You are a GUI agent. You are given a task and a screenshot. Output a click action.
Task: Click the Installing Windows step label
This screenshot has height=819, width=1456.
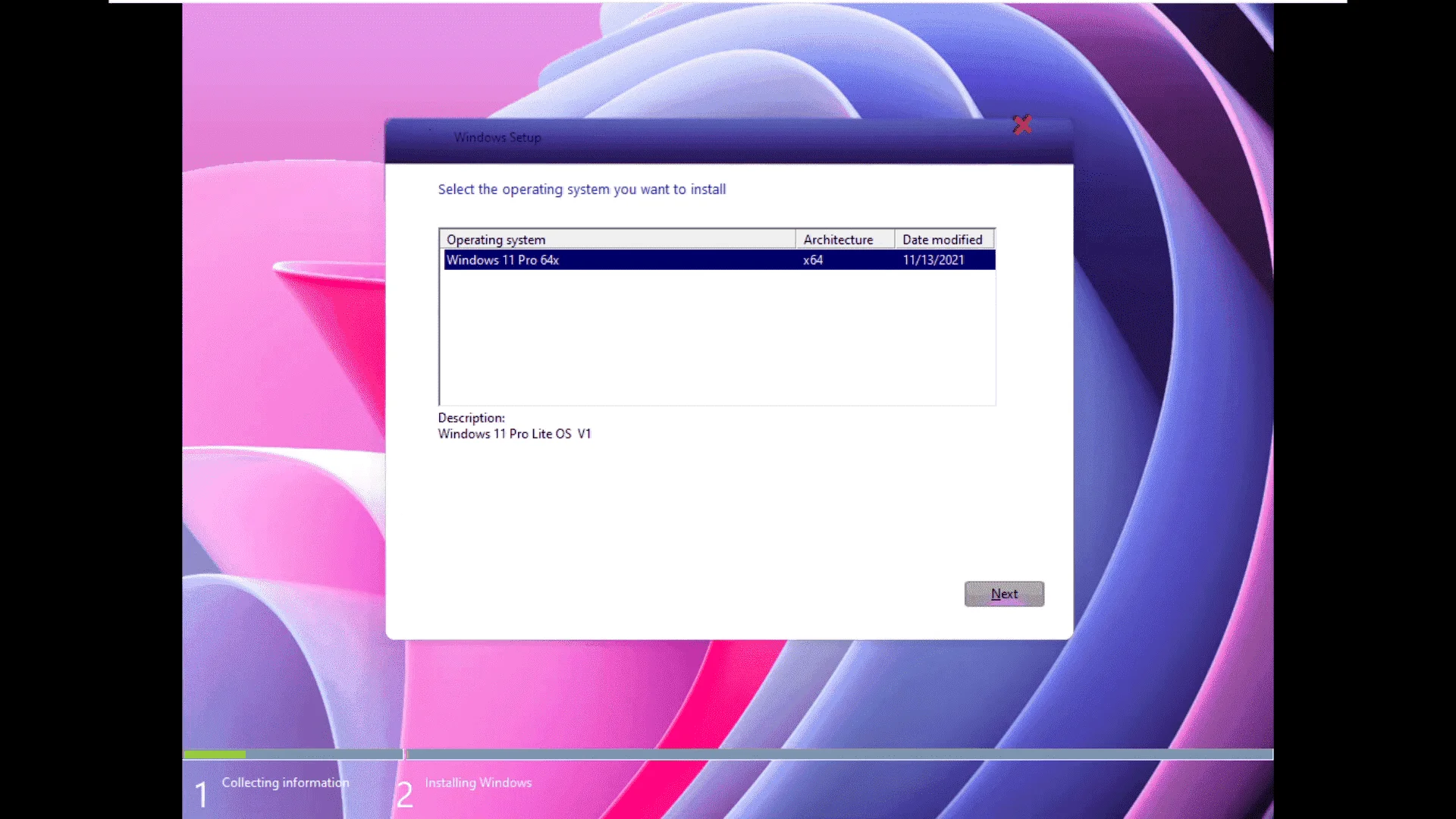point(478,783)
